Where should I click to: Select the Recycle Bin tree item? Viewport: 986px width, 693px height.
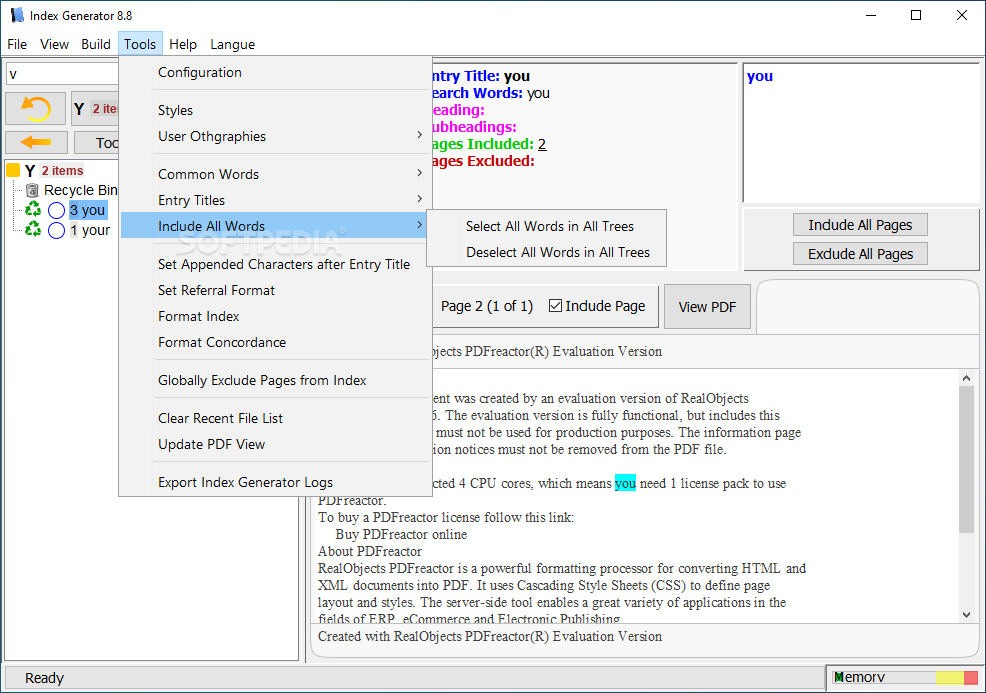click(80, 190)
